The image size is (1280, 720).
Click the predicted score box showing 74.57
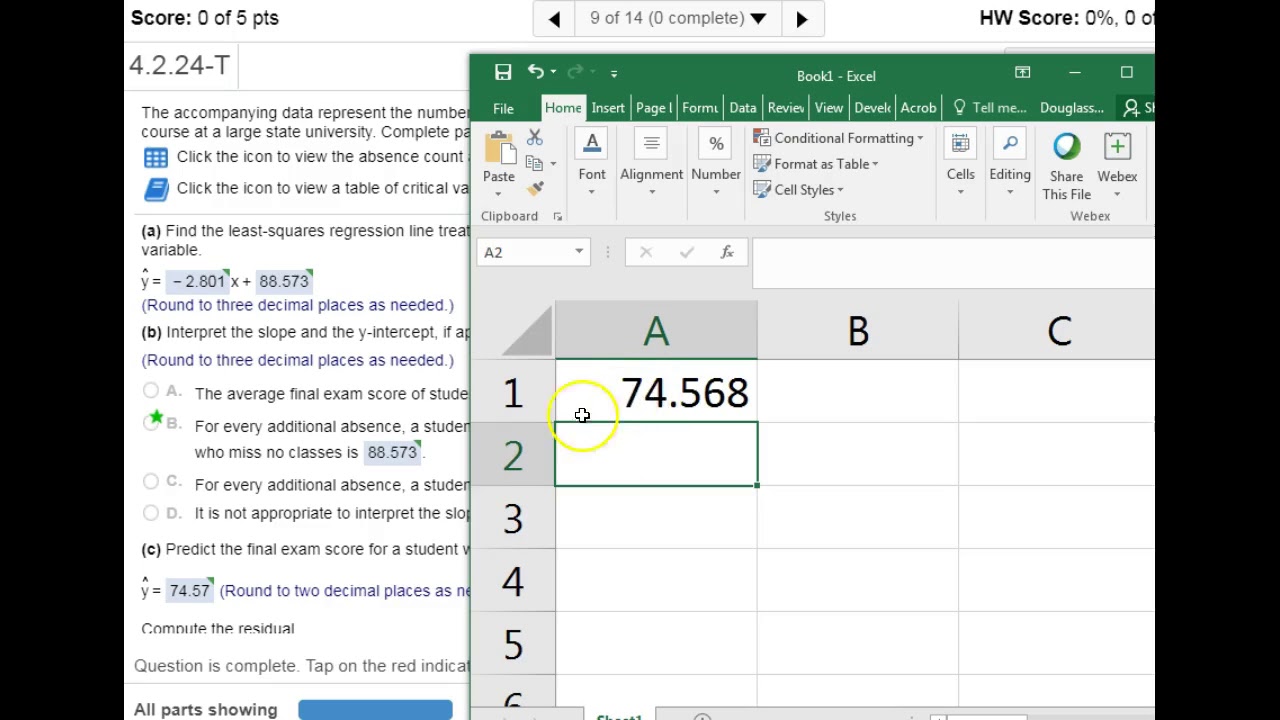190,590
